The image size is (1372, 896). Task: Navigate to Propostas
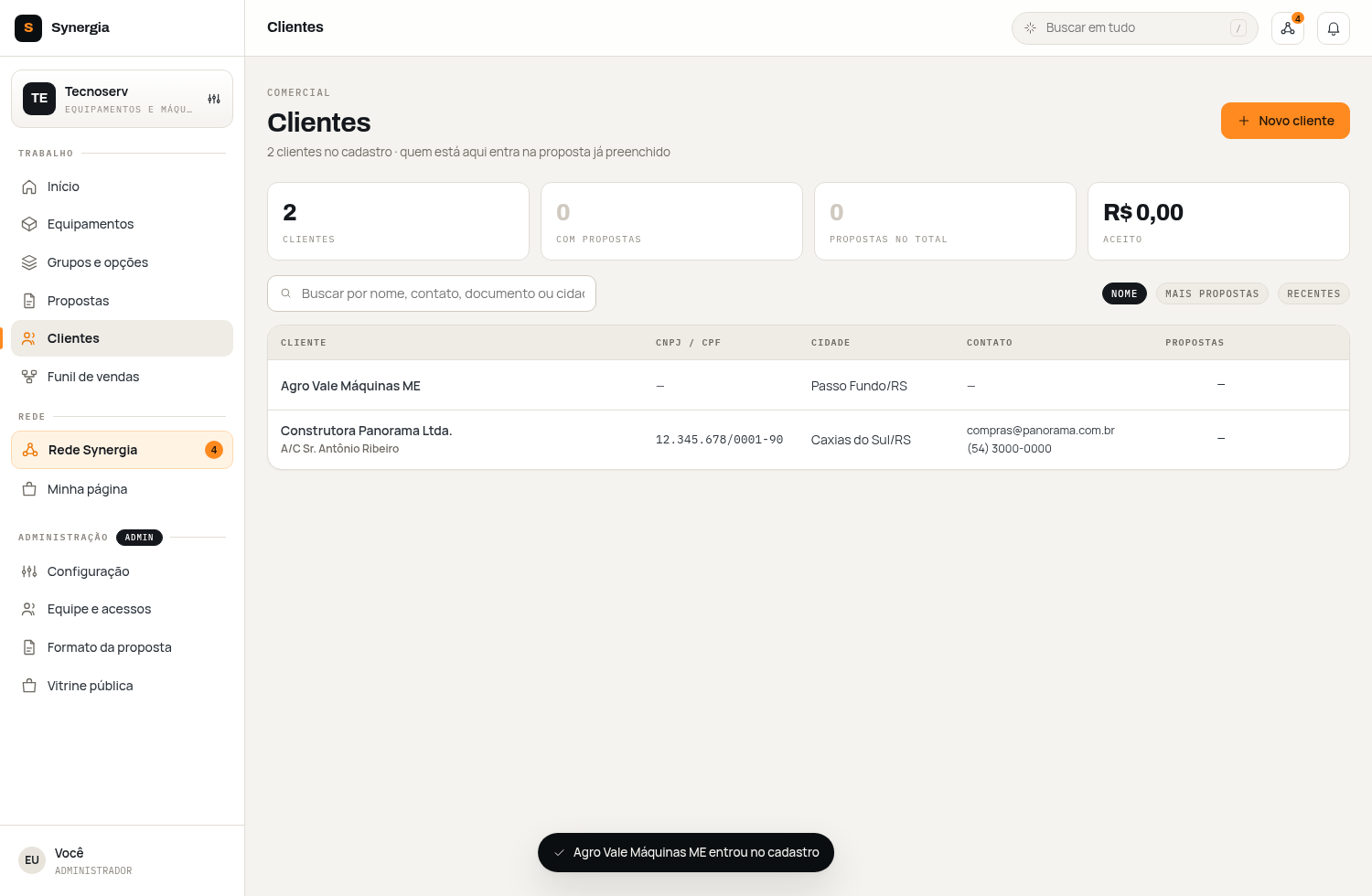pos(122,301)
